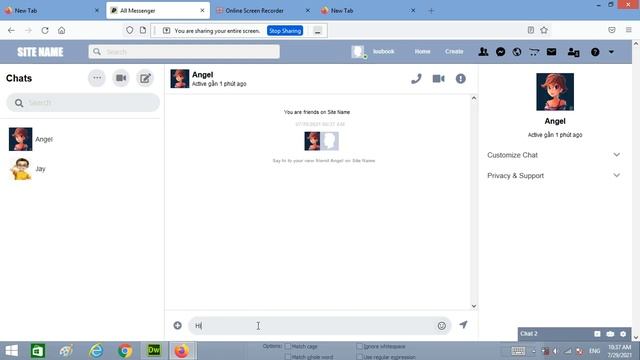The height and width of the screenshot is (360, 640).
Task: Switch to first New Tab
Action: coord(52,11)
